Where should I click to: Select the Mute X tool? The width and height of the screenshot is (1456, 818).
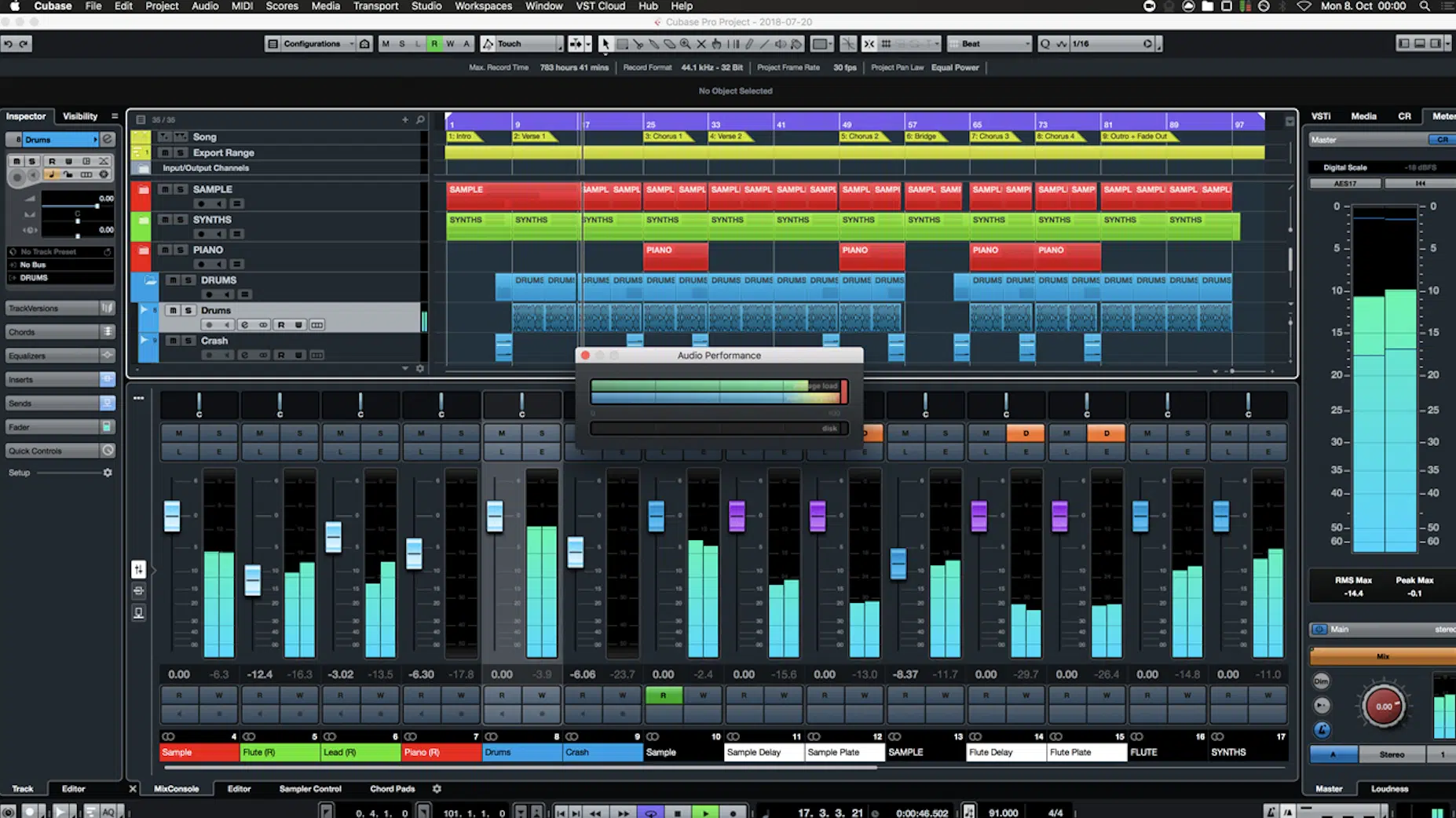701,44
